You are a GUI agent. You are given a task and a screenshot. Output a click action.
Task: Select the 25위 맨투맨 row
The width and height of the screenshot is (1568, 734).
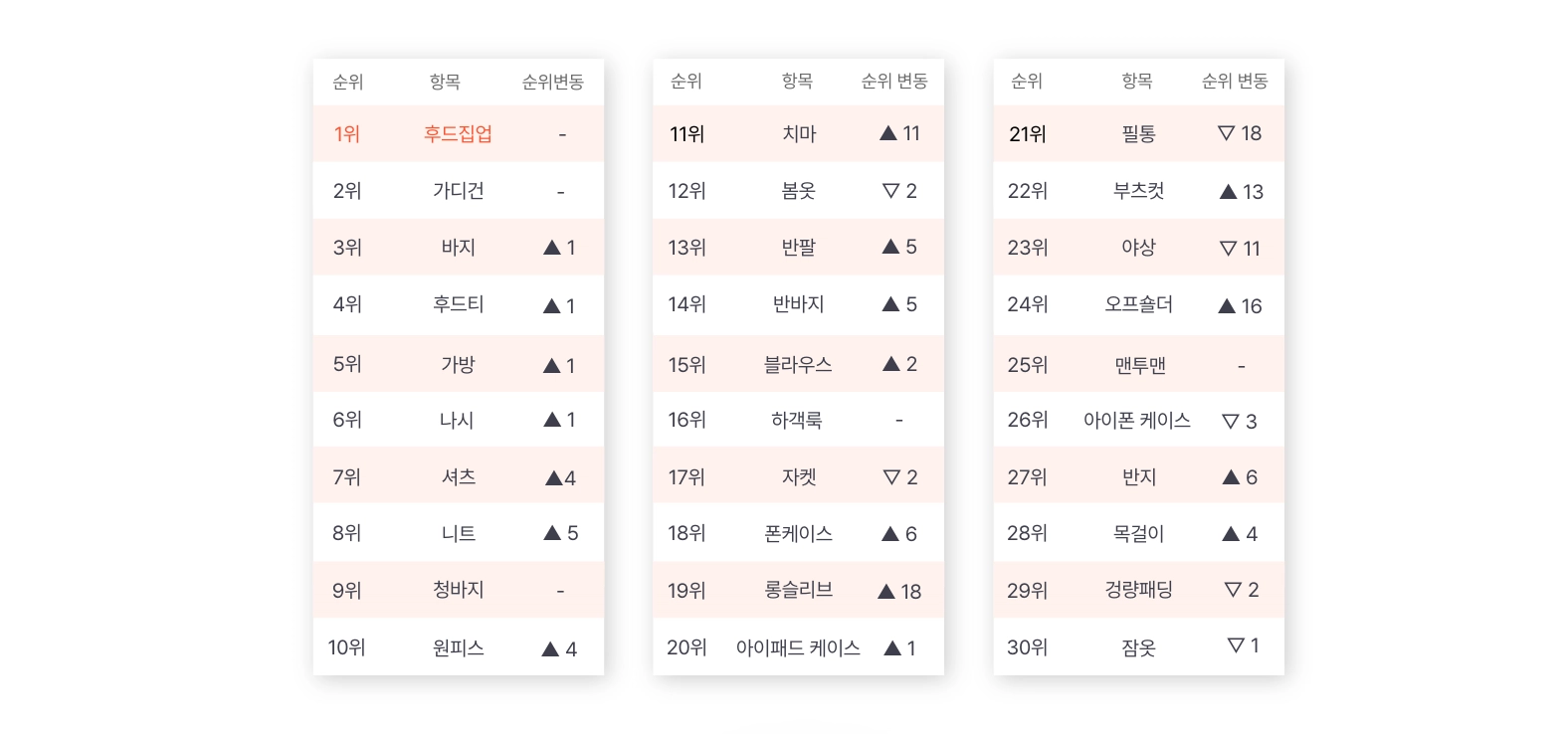1139,365
